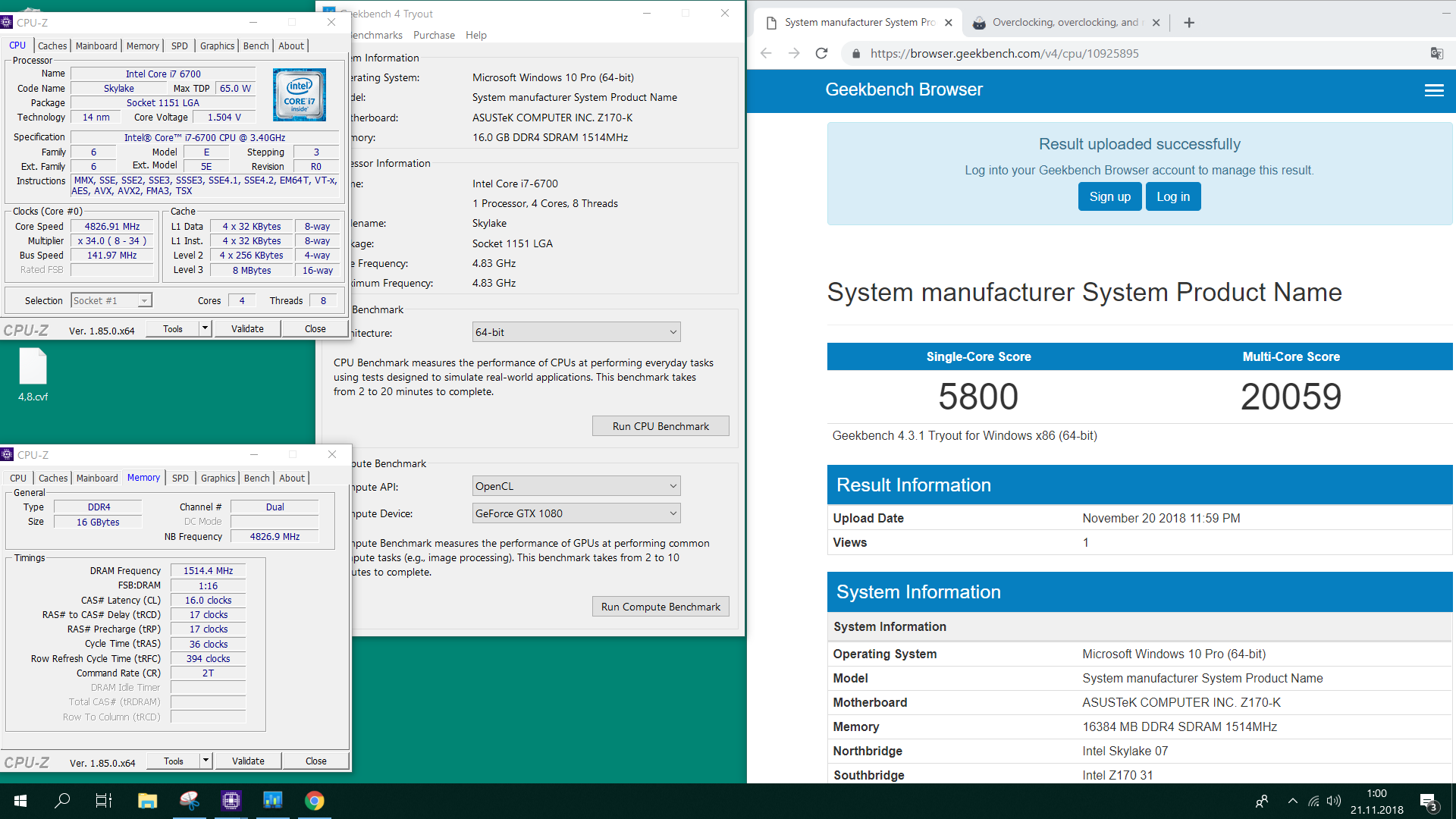This screenshot has width=1456, height=819.
Task: Close the Overclocking browser tab
Action: [x=1156, y=23]
